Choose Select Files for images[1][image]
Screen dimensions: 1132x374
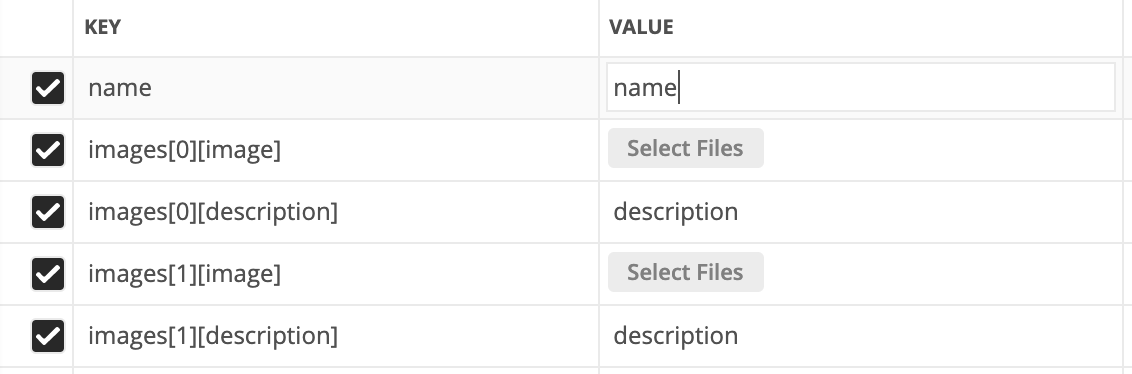click(x=685, y=272)
